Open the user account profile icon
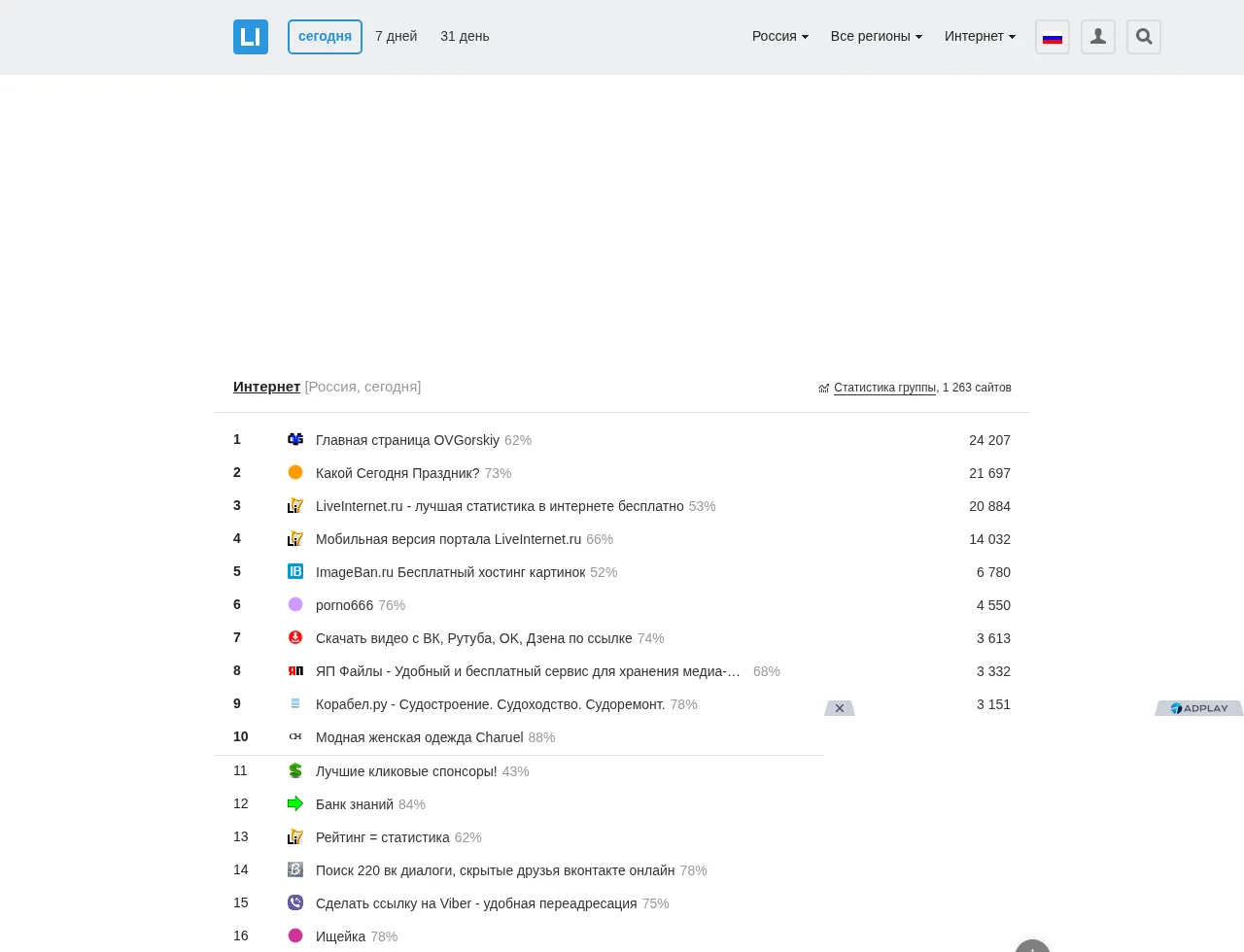Screen dimensions: 1244x952 pos(1098,37)
